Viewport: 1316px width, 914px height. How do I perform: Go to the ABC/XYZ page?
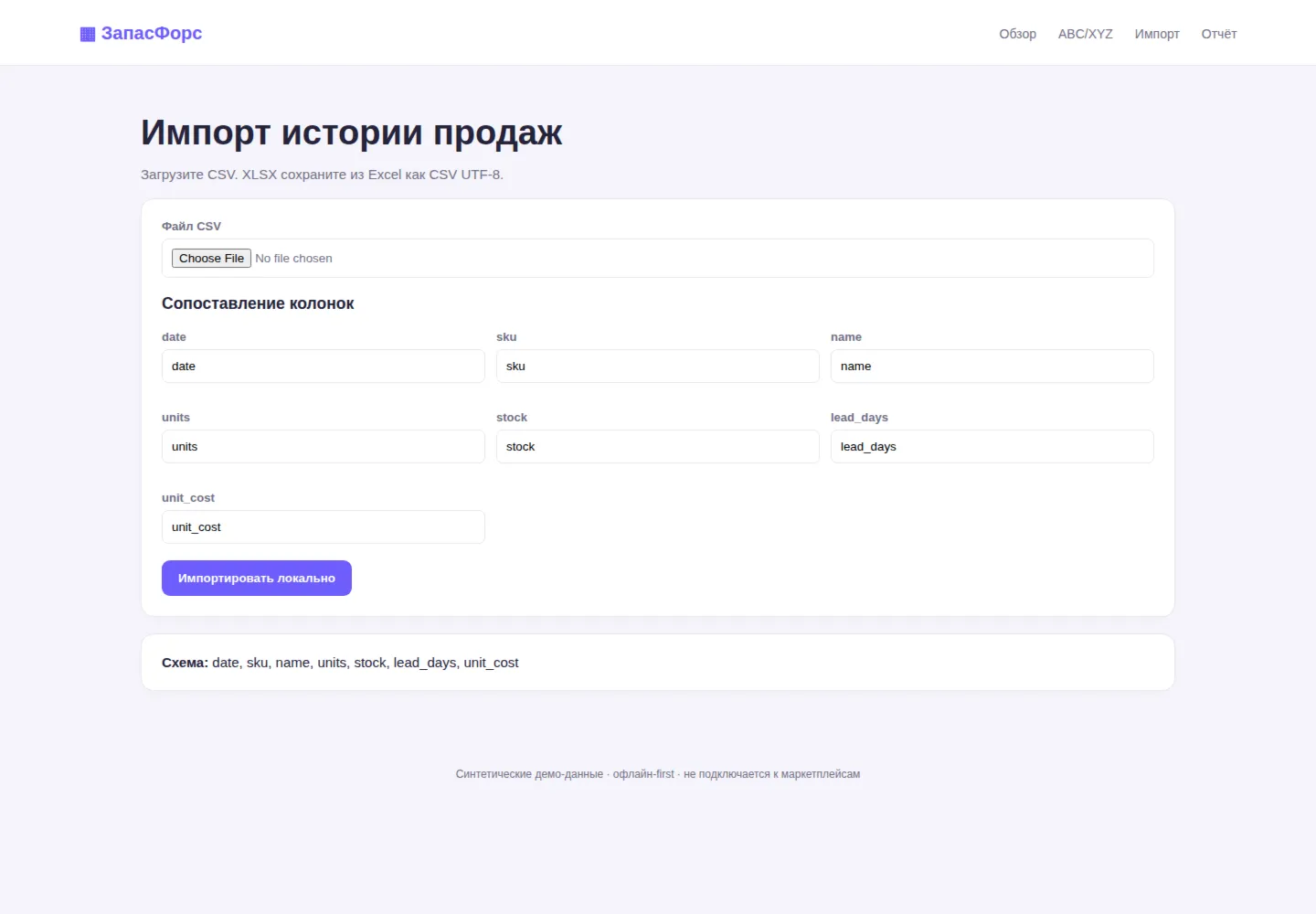[1085, 34]
